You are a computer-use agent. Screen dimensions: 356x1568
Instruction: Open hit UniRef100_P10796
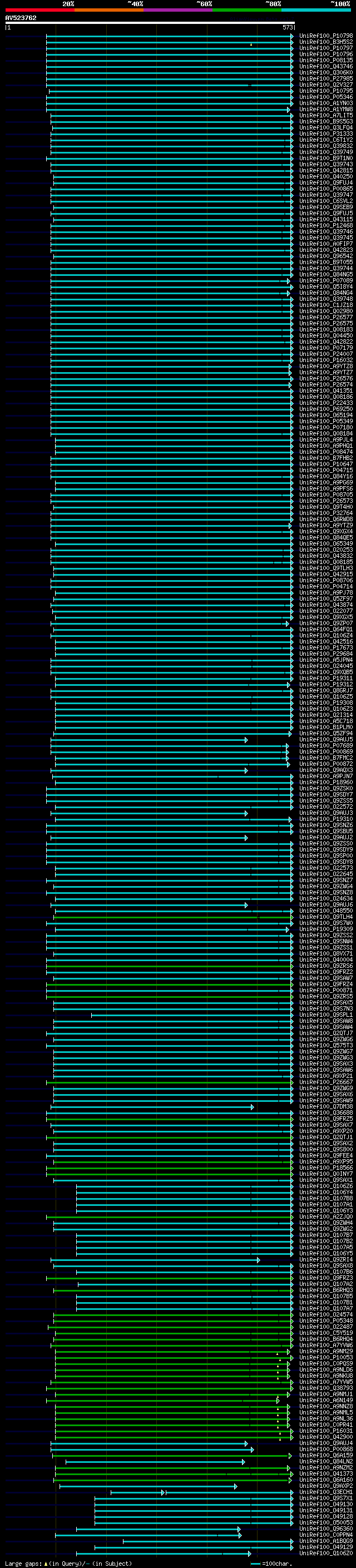point(325,54)
